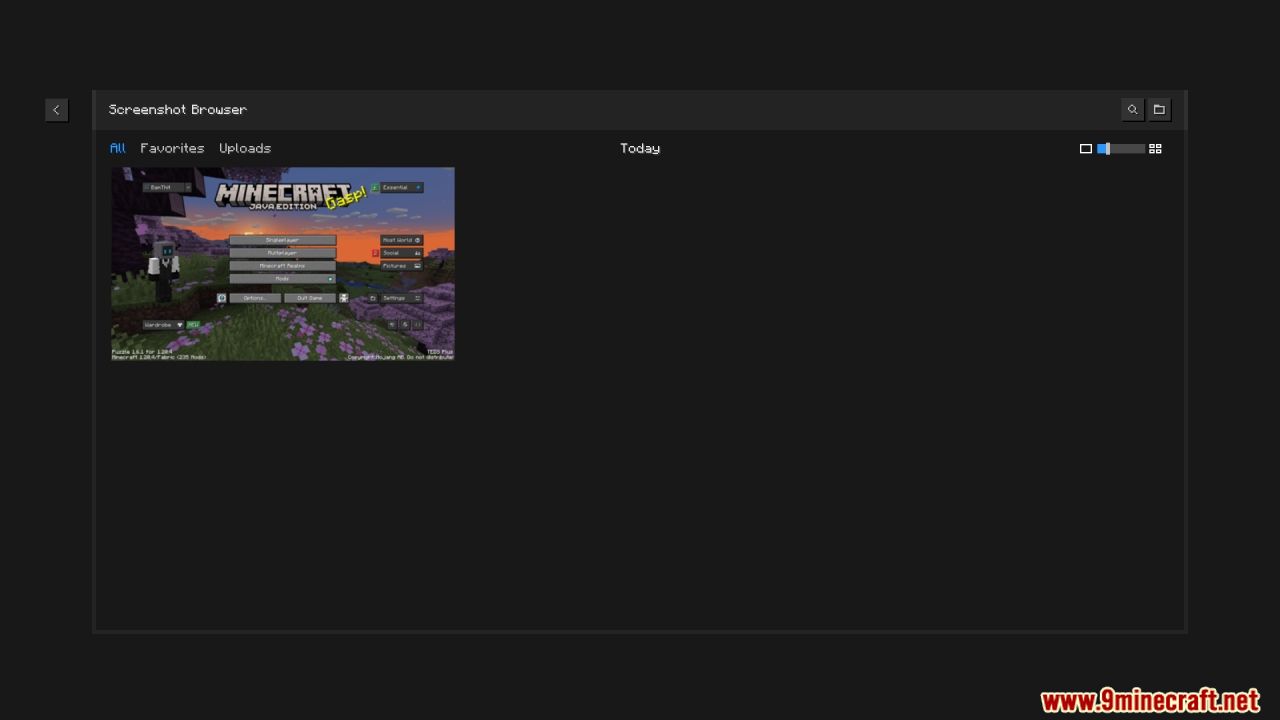Adjust the thumbnail size slider
Image resolution: width=1280 pixels, height=720 pixels.
pos(1121,149)
